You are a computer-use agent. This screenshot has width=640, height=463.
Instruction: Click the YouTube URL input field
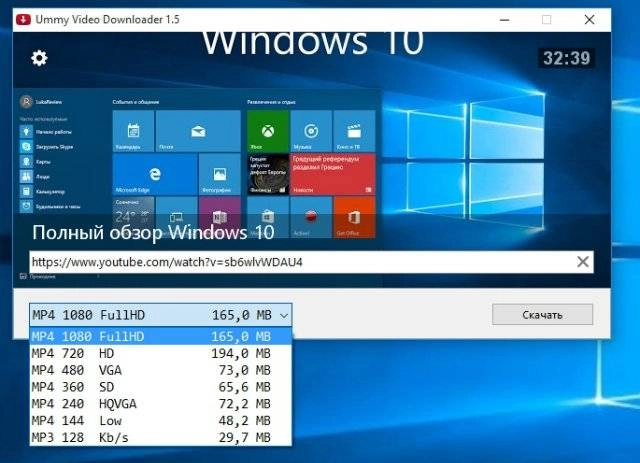(x=311, y=262)
